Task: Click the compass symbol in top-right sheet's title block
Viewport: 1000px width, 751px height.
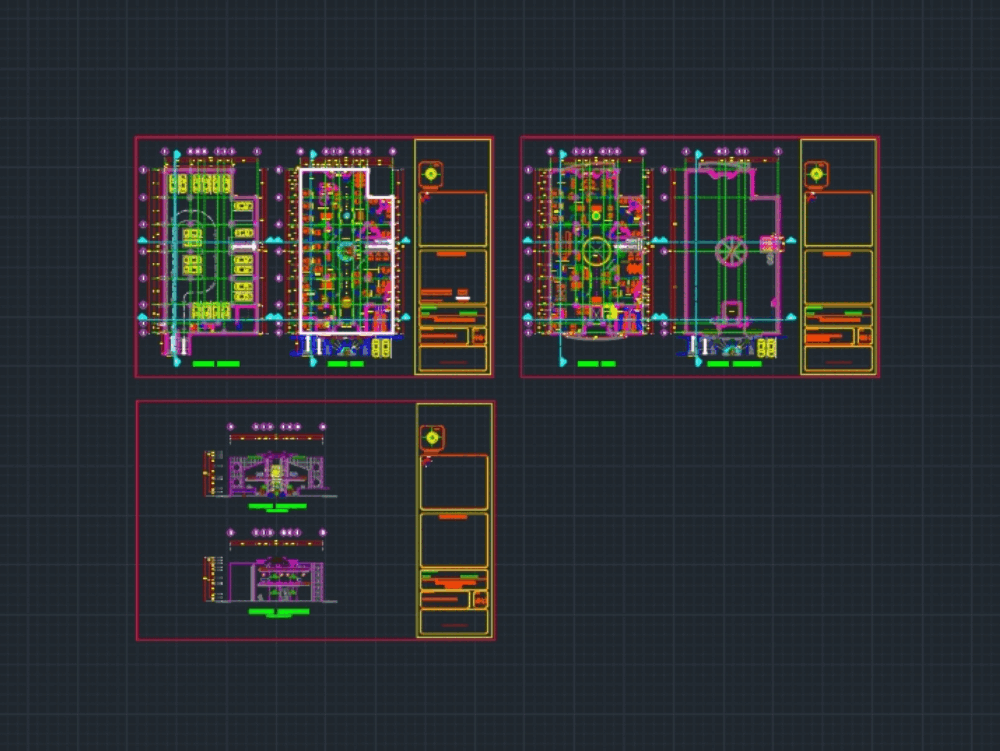Action: tap(816, 173)
